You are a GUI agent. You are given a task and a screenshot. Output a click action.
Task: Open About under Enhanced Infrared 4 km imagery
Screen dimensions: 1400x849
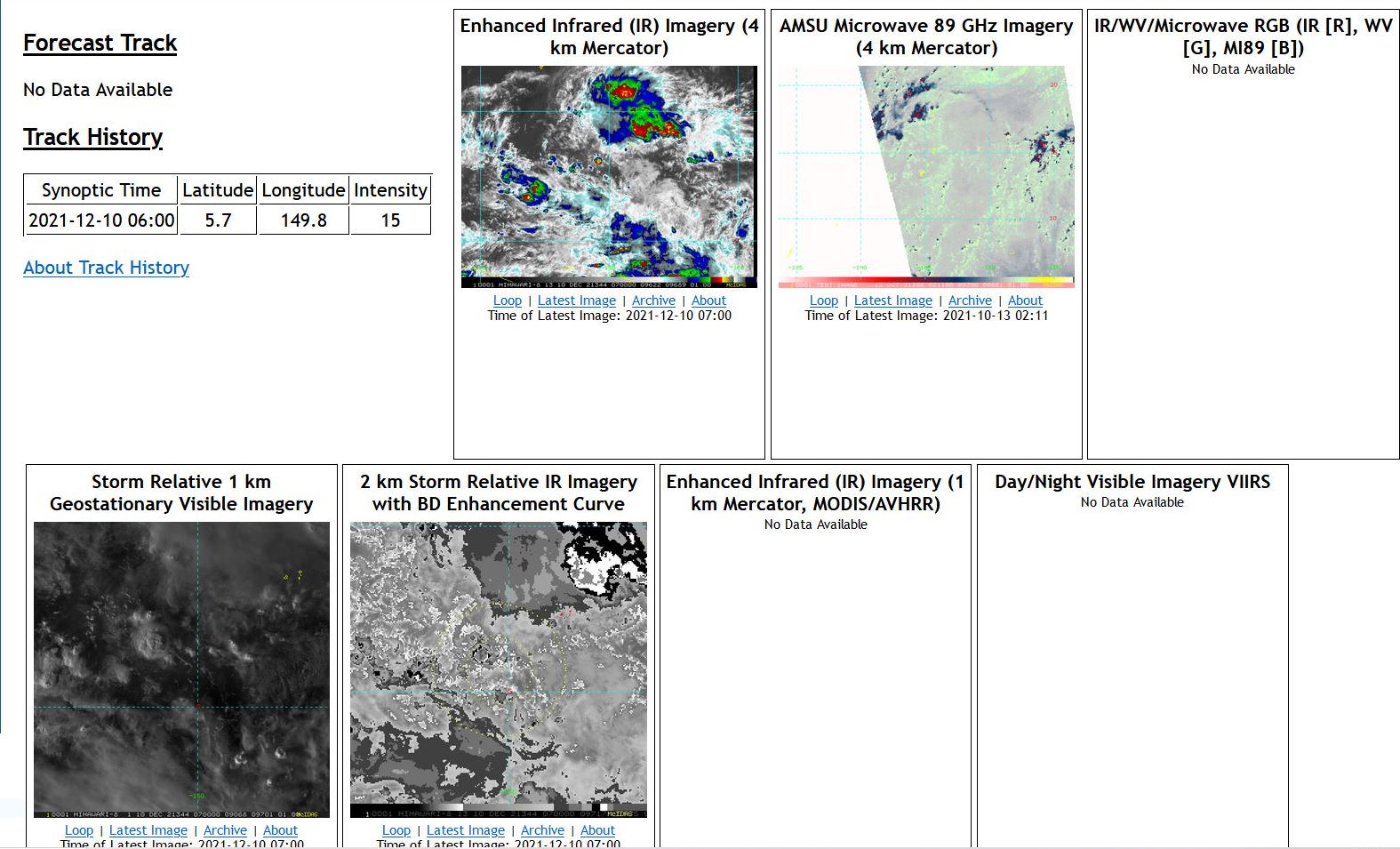[x=708, y=300]
